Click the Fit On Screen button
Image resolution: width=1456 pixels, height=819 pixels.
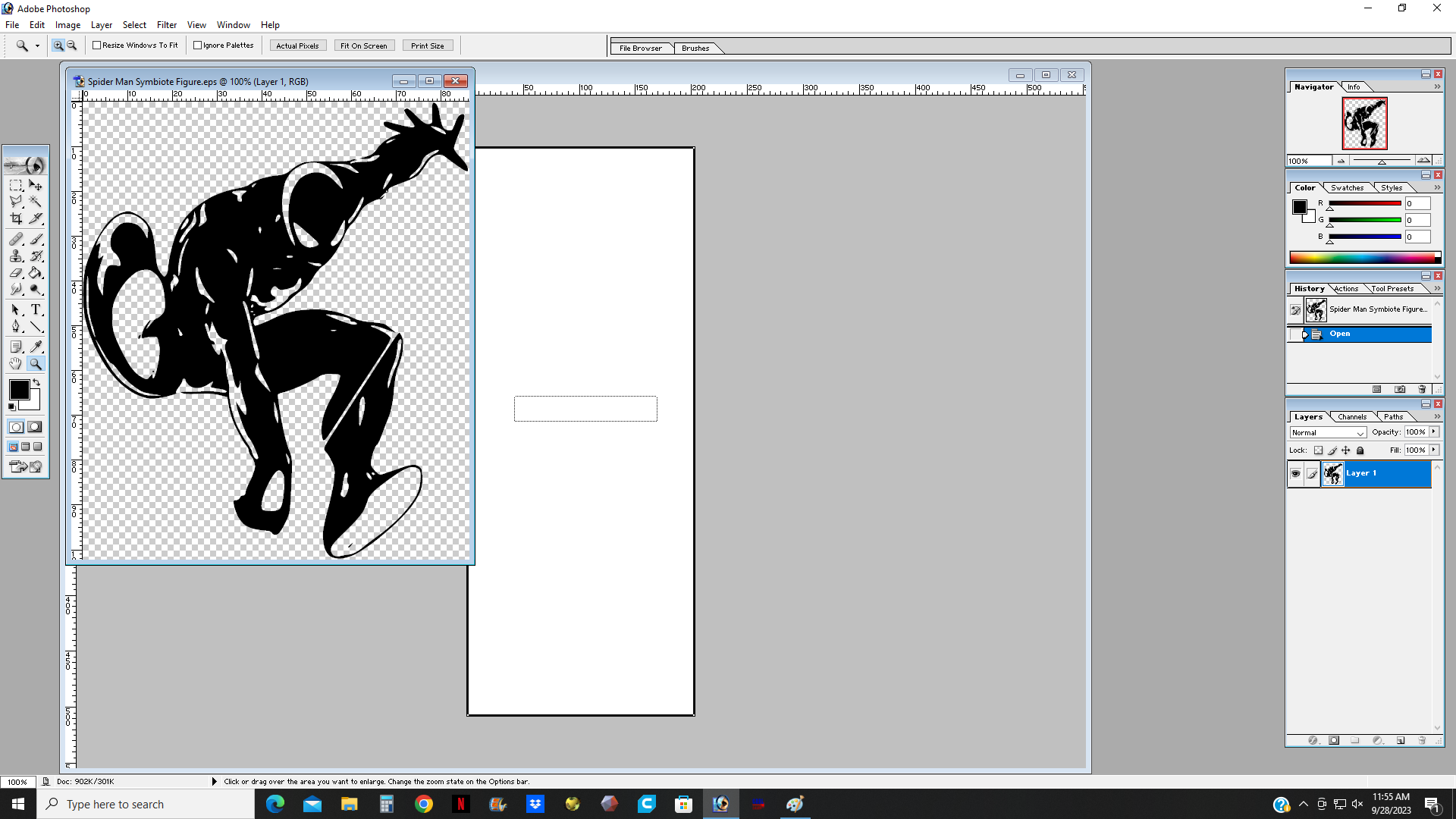tap(363, 45)
